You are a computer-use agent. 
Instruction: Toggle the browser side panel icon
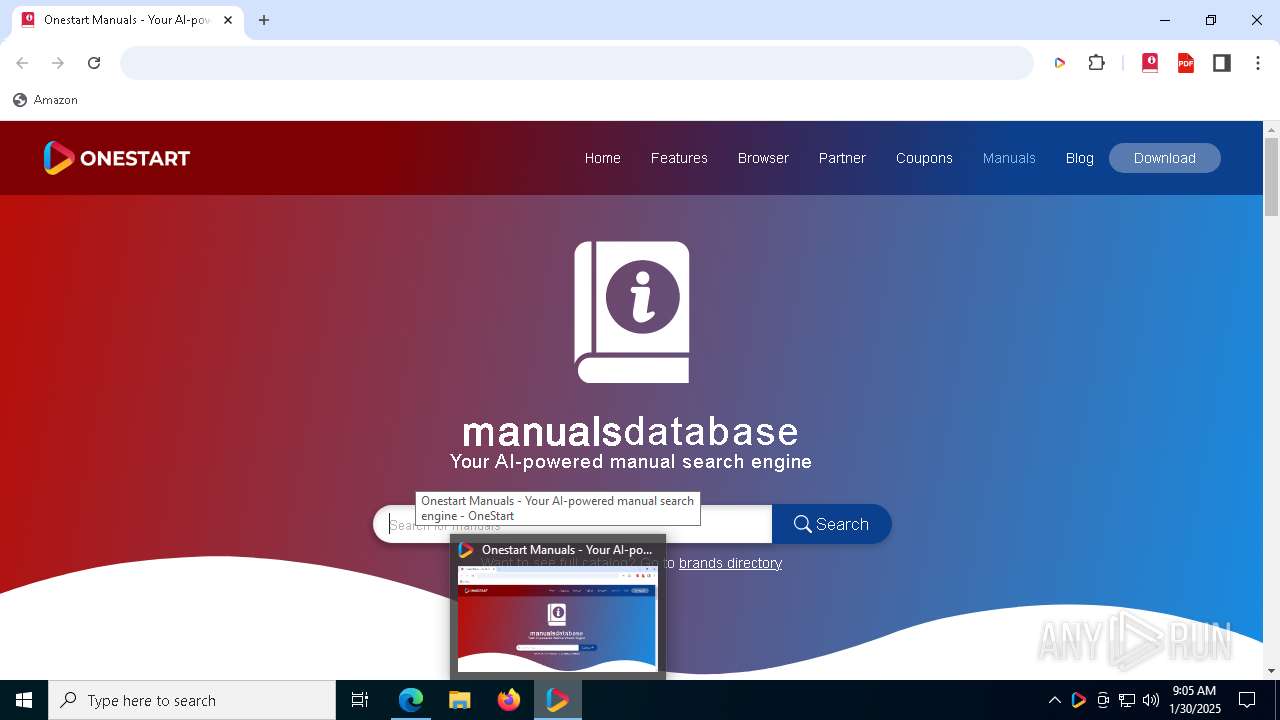click(x=1222, y=63)
